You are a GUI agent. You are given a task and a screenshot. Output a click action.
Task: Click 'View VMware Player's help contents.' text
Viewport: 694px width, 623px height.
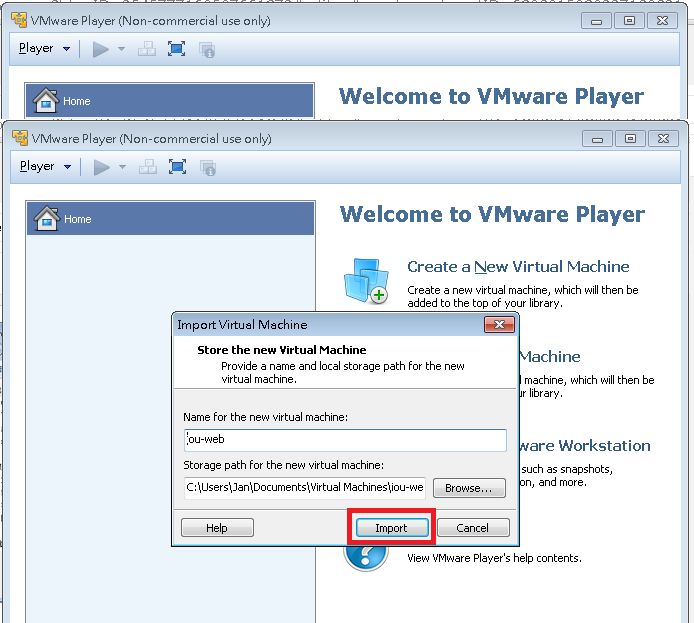[x=494, y=558]
